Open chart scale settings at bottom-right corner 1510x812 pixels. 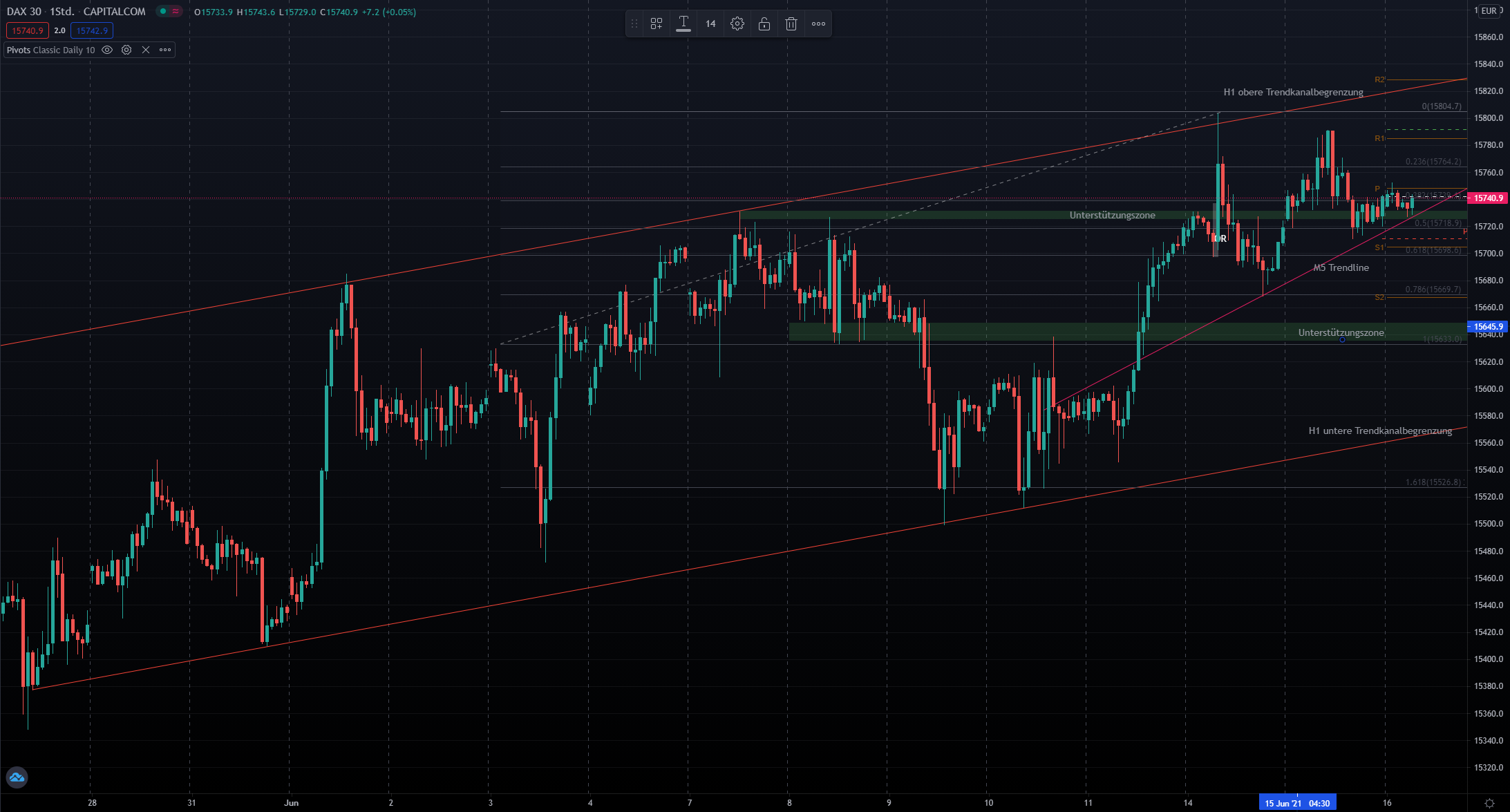click(1489, 803)
